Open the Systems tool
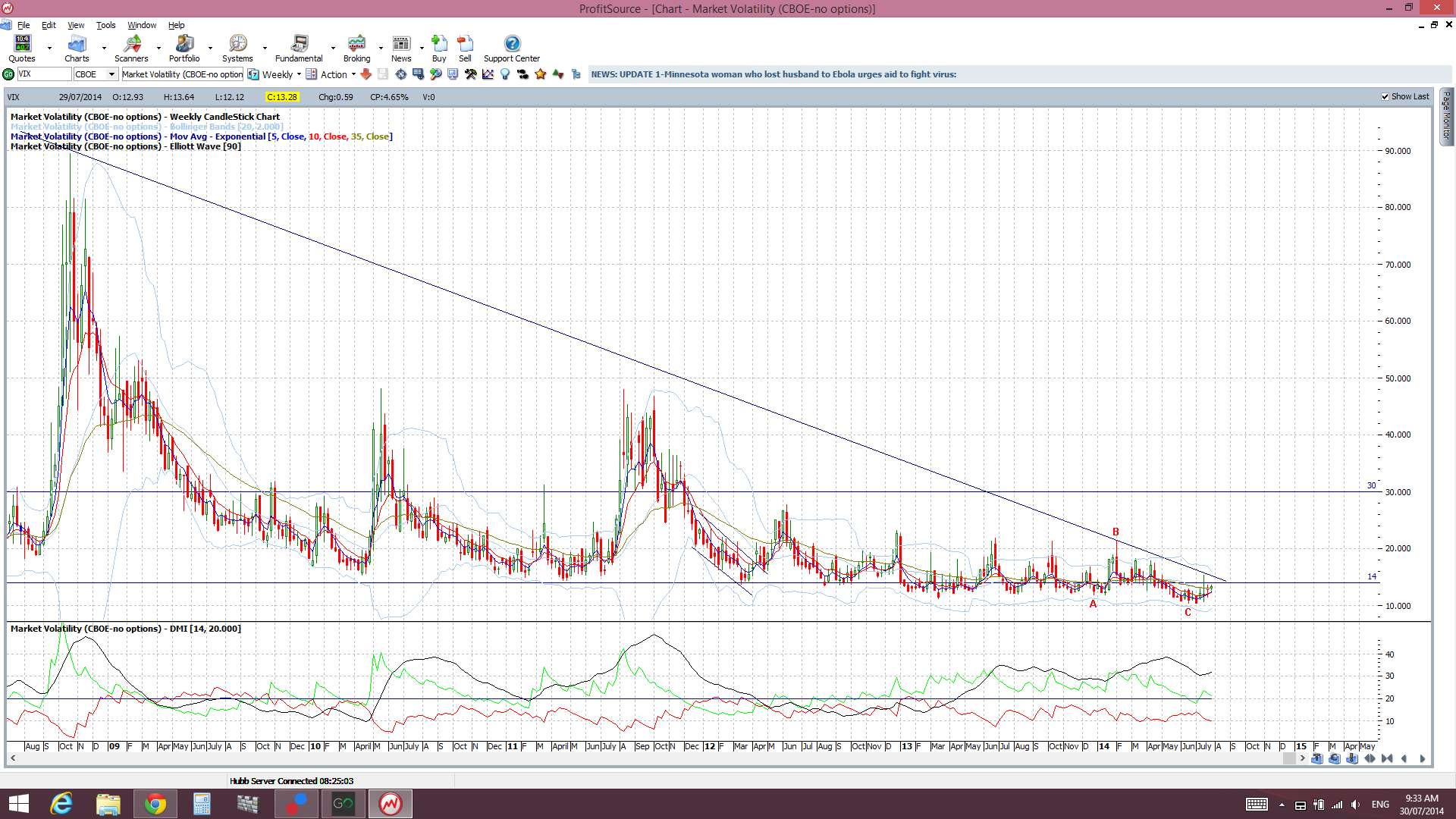 coord(237,48)
